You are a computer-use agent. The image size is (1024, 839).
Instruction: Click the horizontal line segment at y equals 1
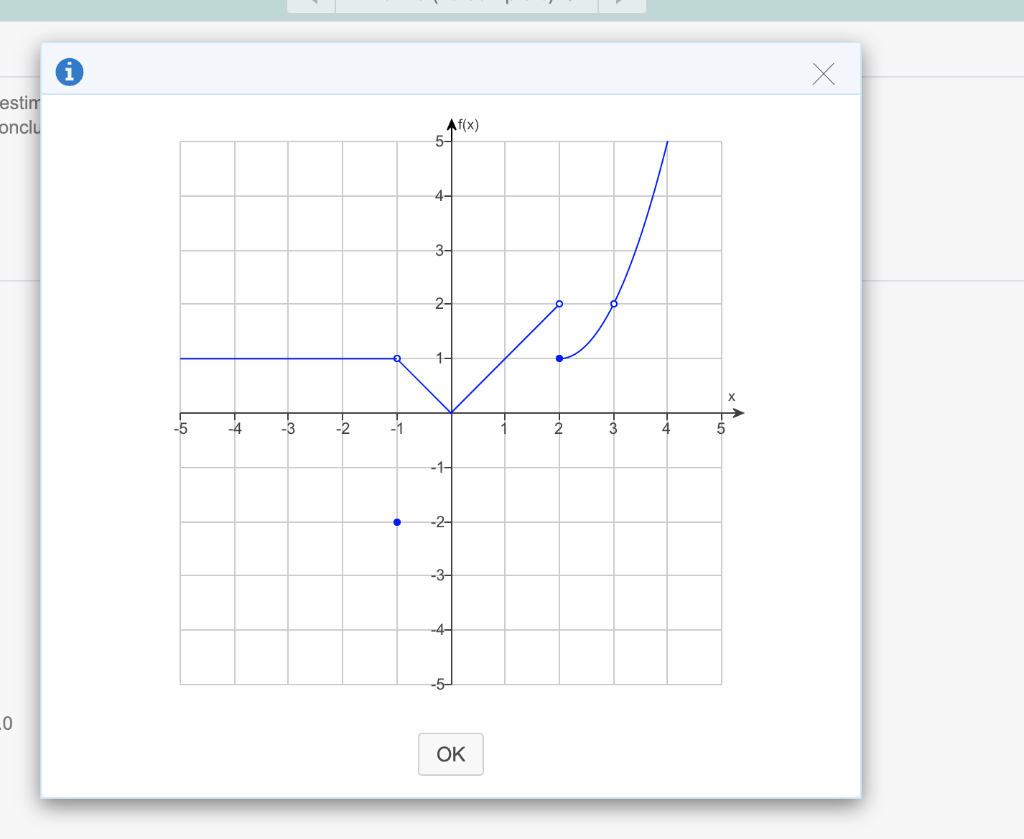pos(290,357)
